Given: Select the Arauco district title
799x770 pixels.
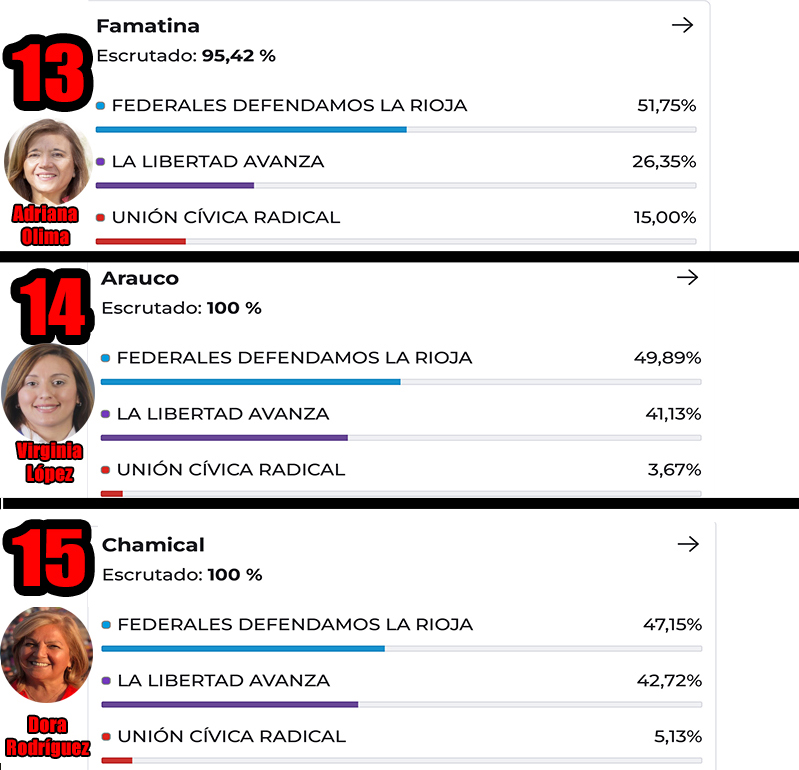Looking at the screenshot, I should click(140, 278).
